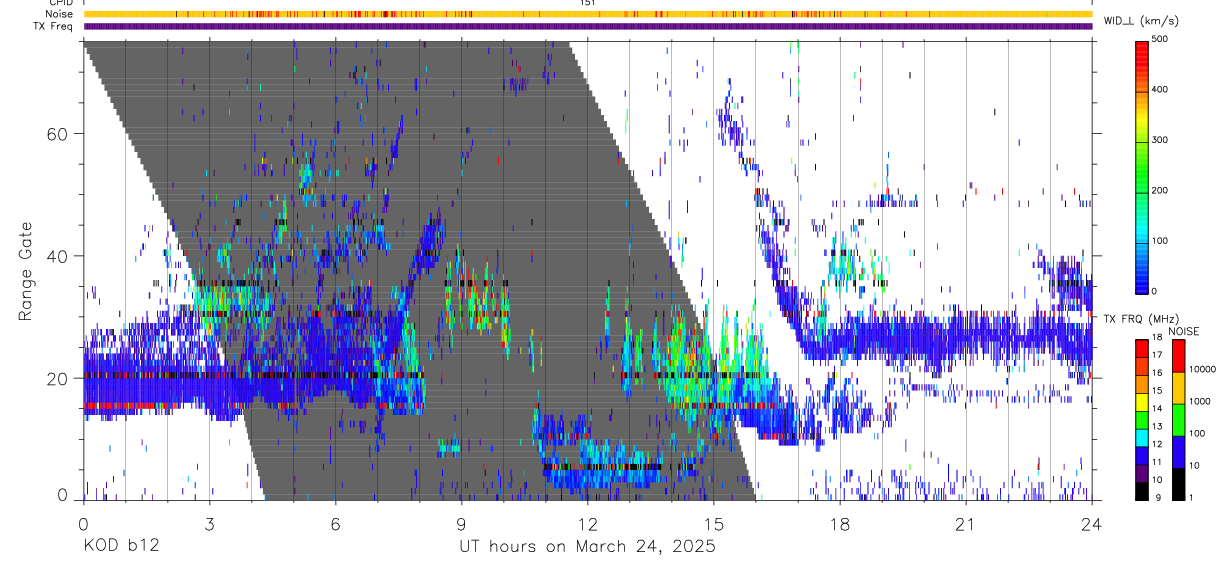Click the 'Noise' row label at top

[60, 14]
